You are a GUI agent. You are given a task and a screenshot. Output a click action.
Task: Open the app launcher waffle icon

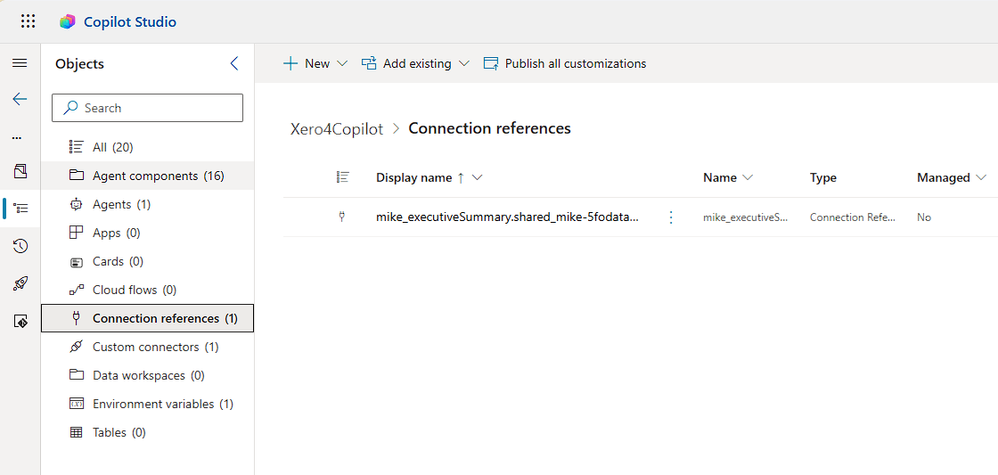click(x=28, y=21)
